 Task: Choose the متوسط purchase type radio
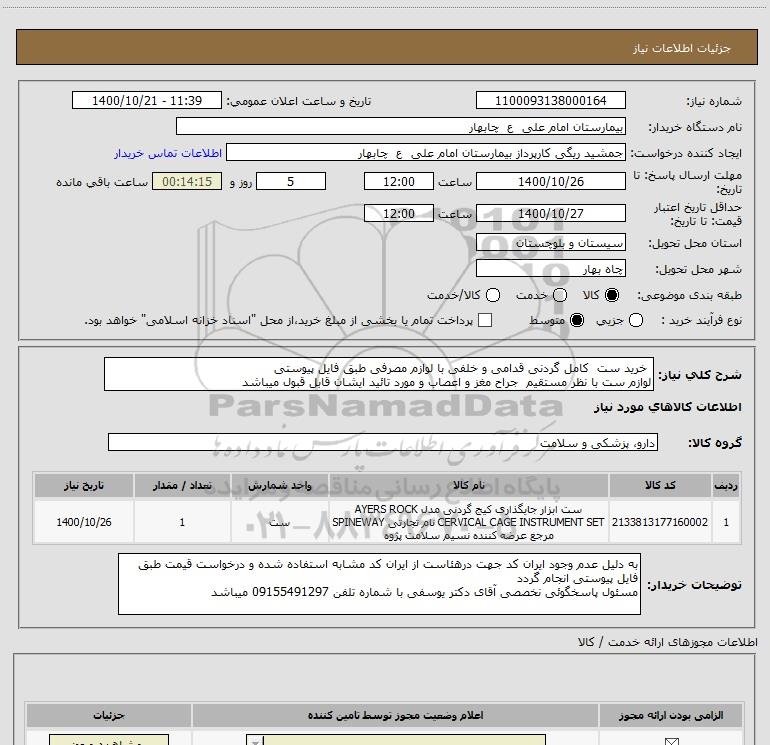[577, 320]
